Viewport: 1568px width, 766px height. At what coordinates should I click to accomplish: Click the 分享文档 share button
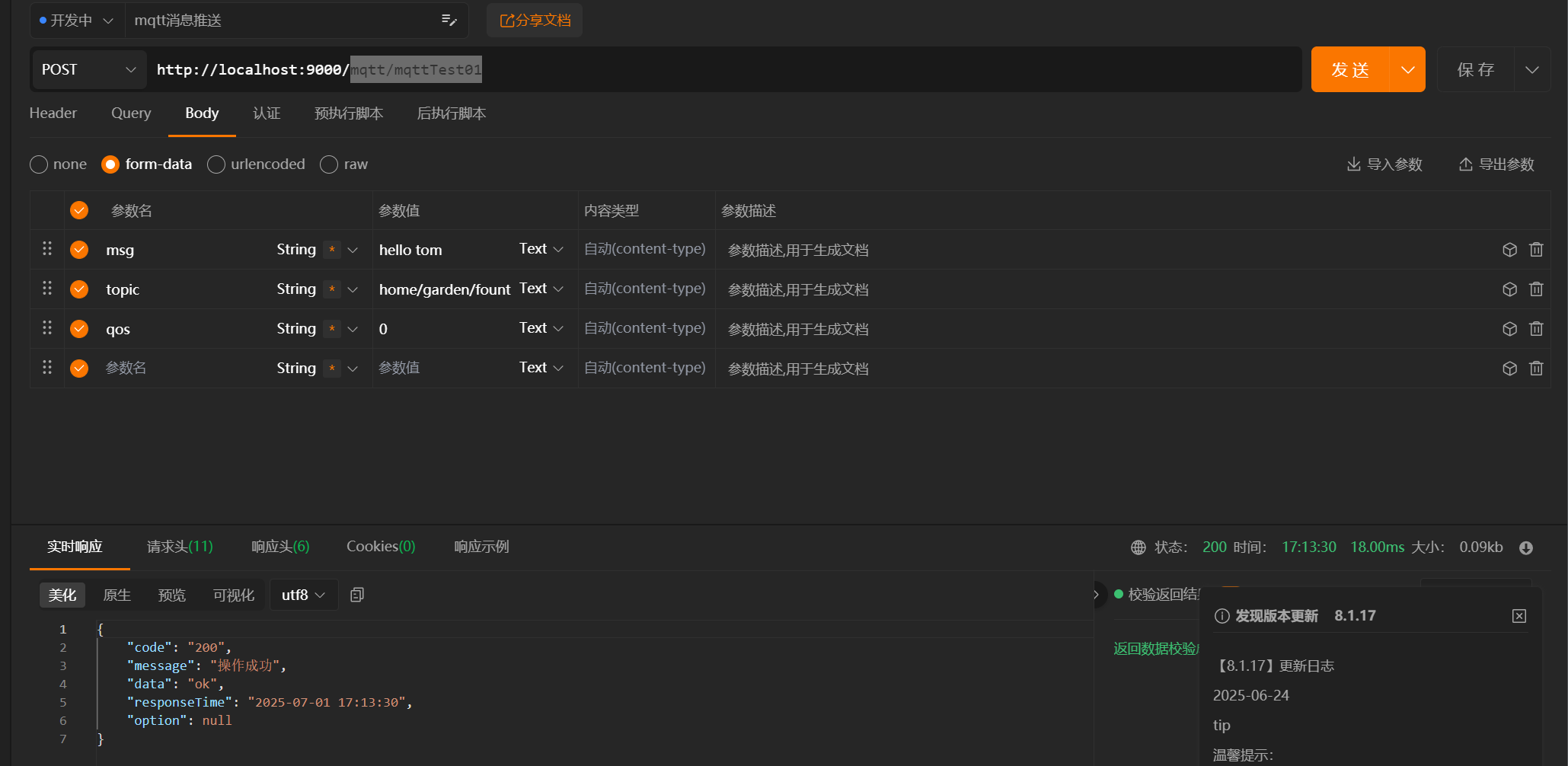tap(534, 21)
